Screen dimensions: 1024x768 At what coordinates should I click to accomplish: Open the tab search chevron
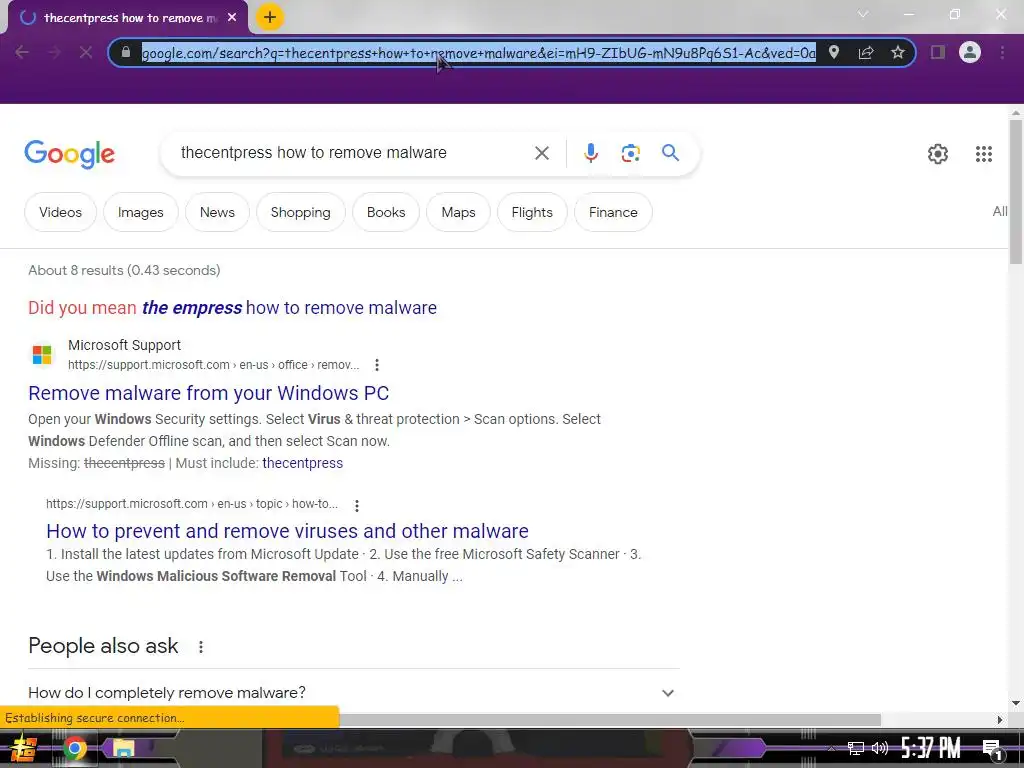coord(863,14)
